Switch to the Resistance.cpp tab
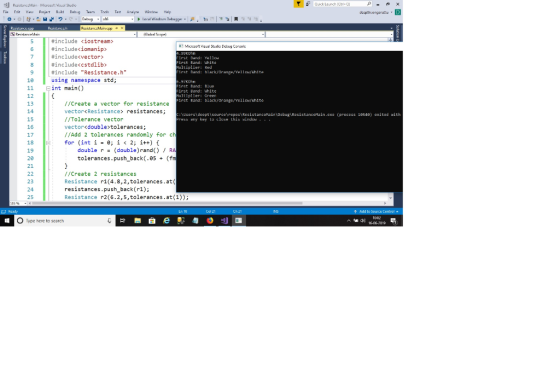The width and height of the screenshot is (560, 373). coord(22,28)
